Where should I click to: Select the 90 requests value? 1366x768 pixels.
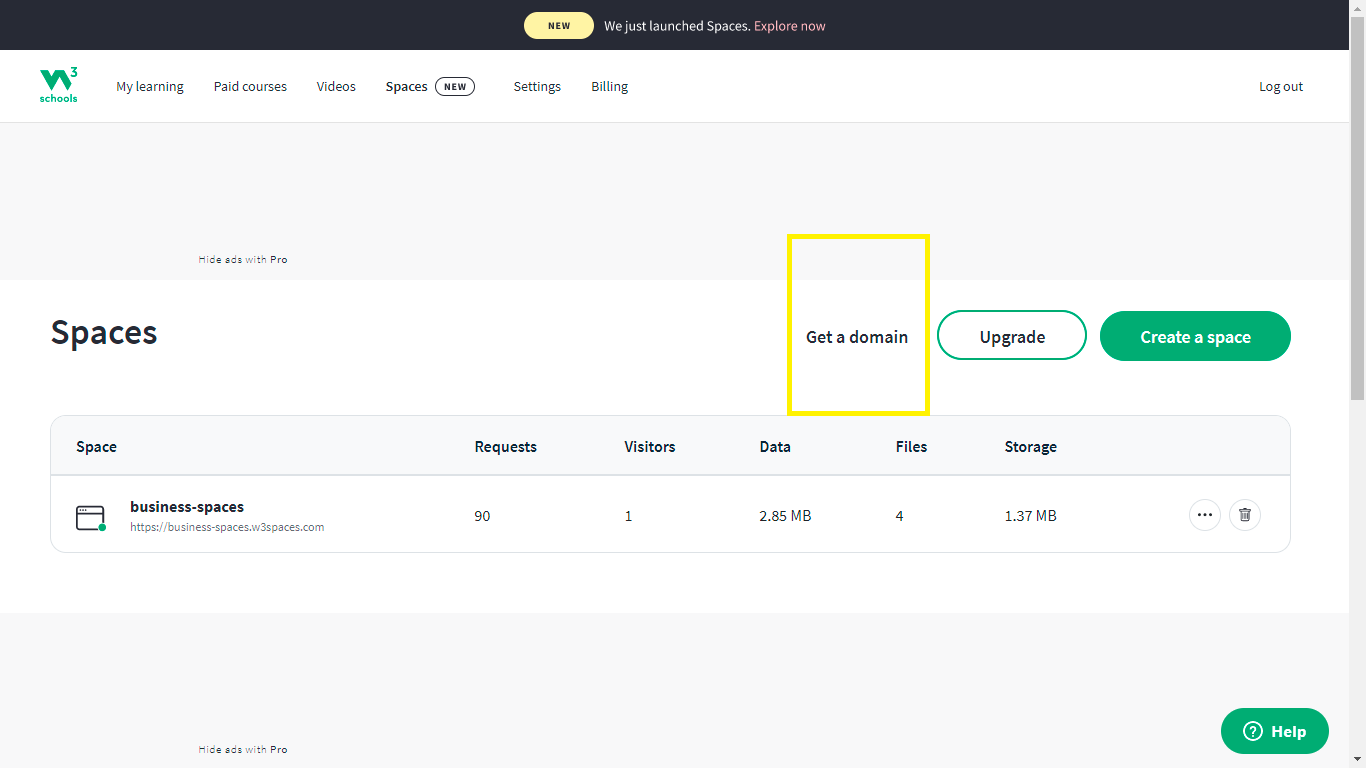coord(483,516)
